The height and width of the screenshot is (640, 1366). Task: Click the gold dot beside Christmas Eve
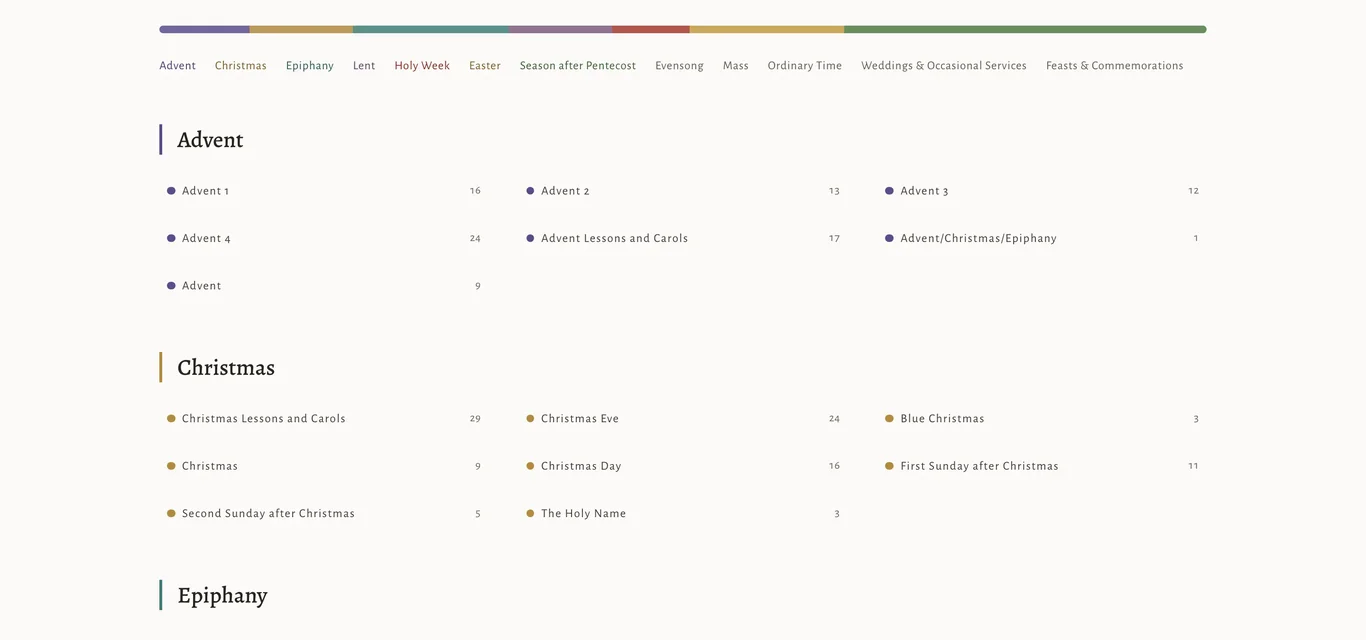(530, 418)
